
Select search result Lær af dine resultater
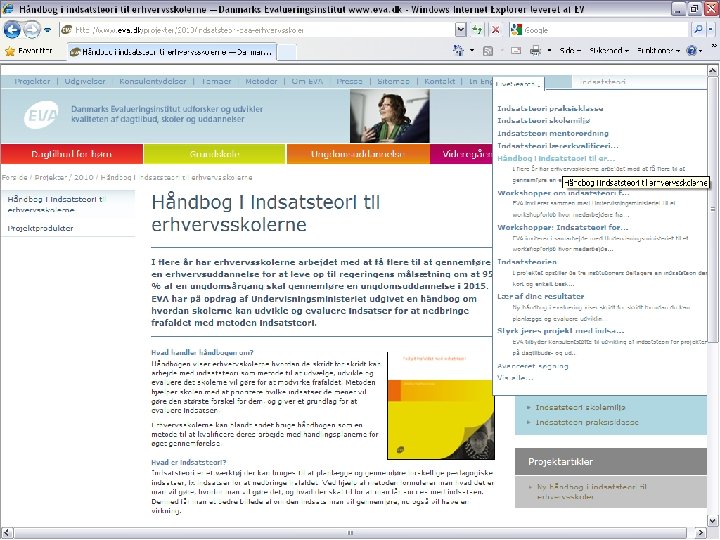pos(540,297)
